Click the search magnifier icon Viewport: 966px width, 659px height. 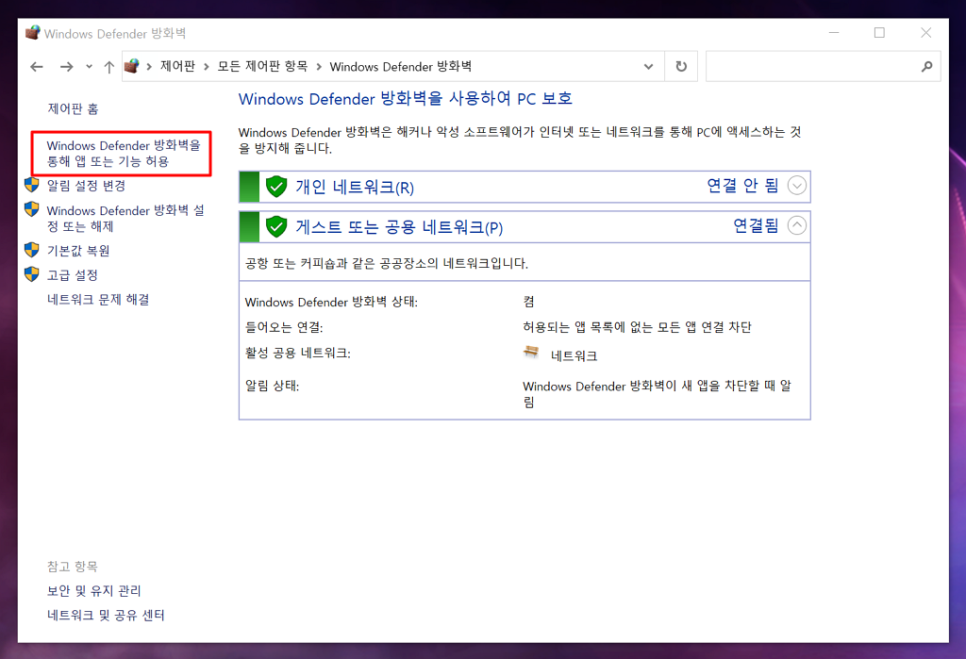927,67
